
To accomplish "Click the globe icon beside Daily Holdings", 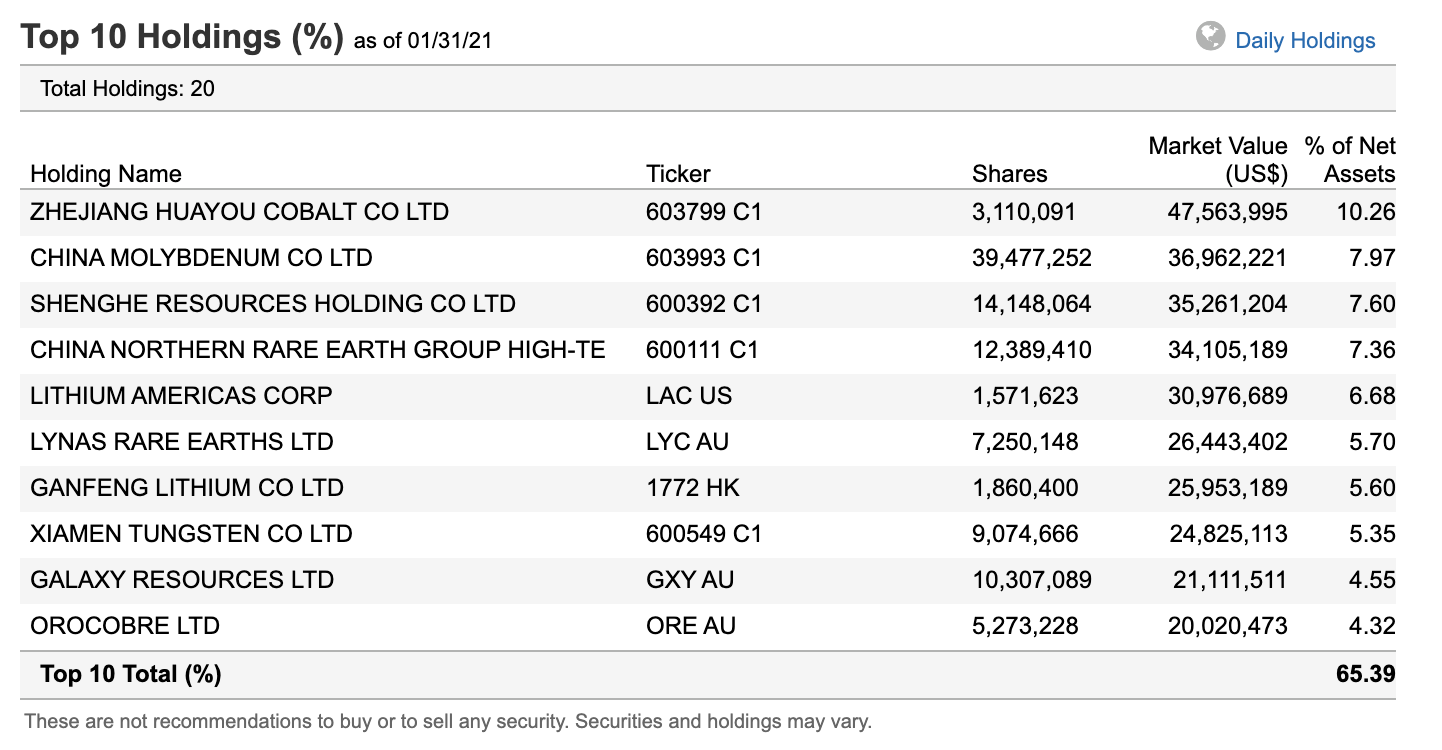I will point(1210,37).
